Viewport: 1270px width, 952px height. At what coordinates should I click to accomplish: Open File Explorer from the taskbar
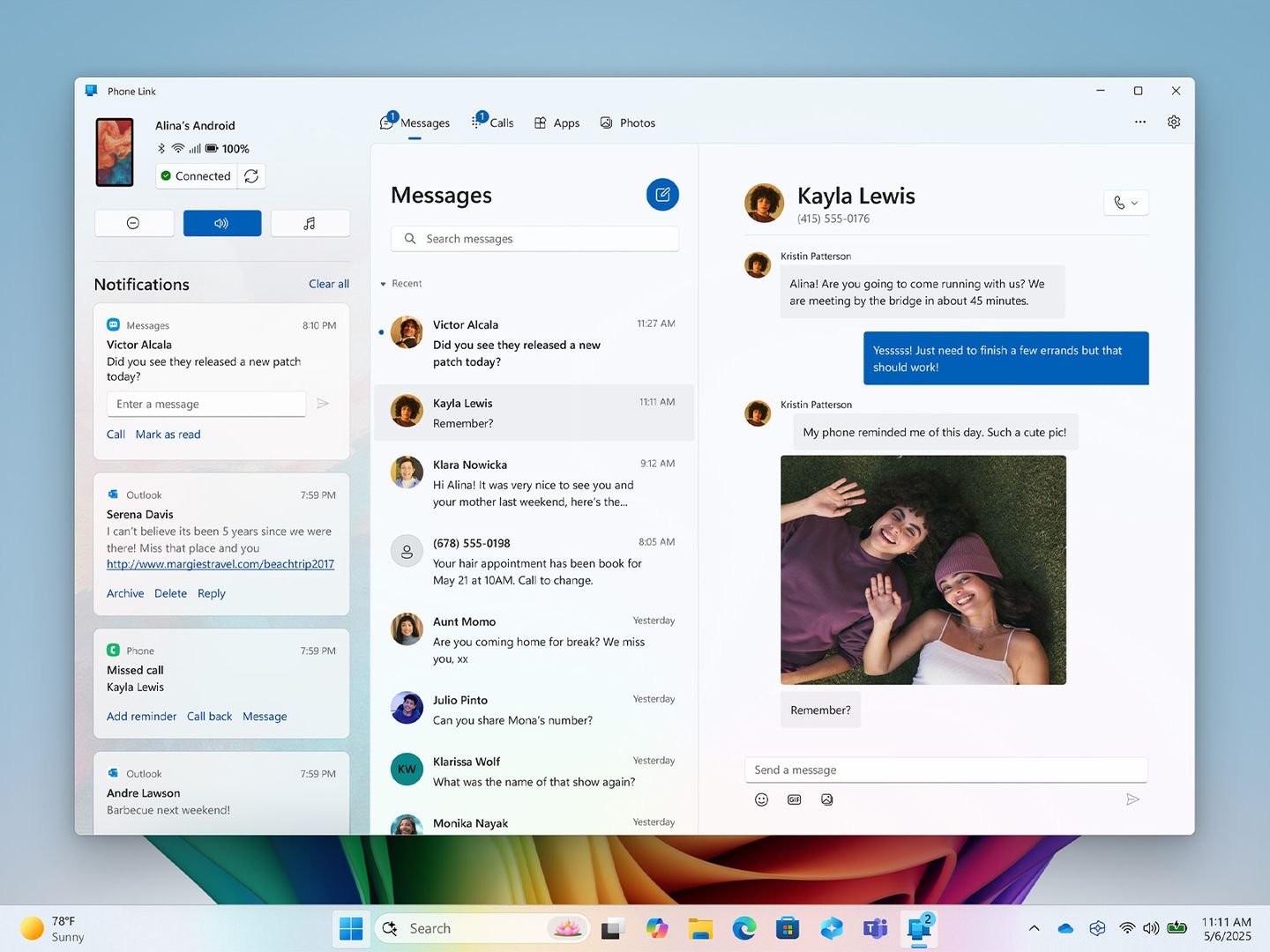(x=700, y=928)
